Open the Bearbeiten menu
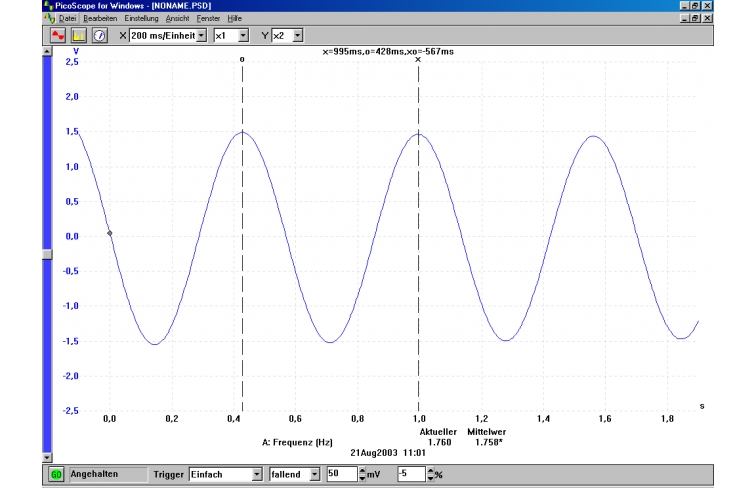 click(100, 18)
